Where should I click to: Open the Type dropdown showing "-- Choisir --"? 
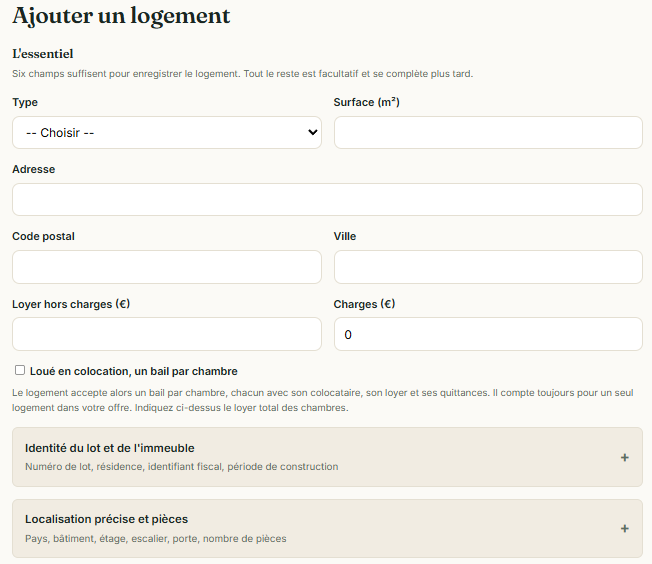click(167, 133)
